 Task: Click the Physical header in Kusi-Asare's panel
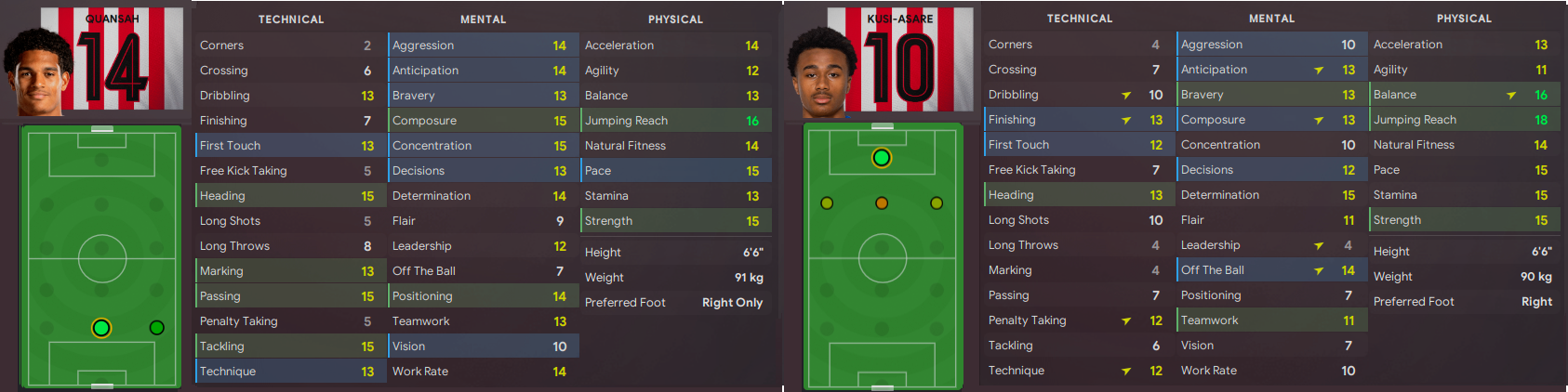click(1464, 18)
